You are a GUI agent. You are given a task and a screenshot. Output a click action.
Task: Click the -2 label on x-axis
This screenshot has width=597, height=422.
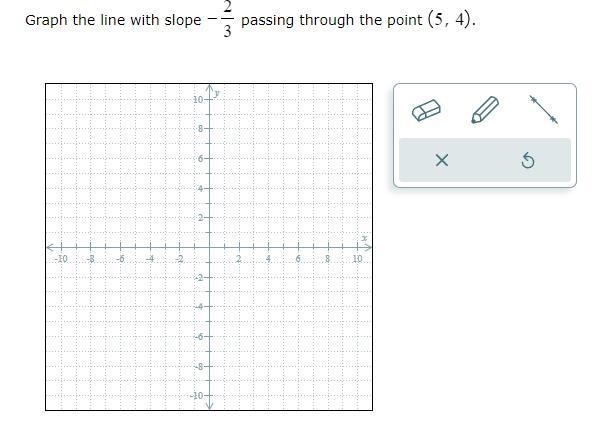pos(179,259)
